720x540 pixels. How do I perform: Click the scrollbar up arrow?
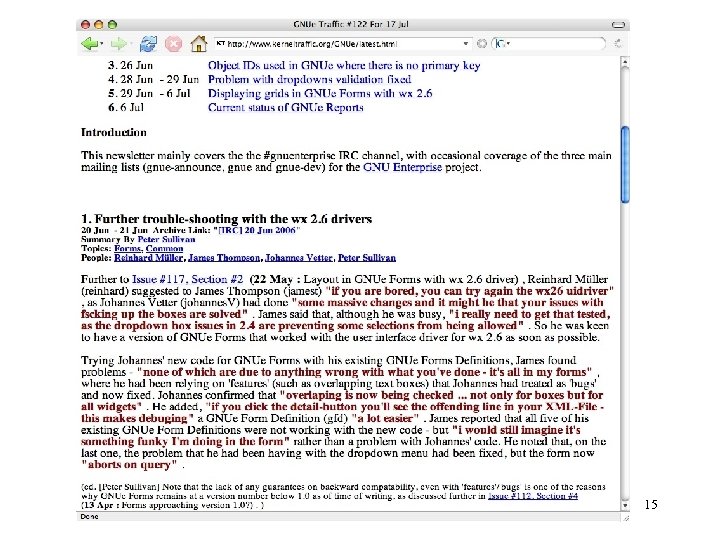tap(624, 61)
